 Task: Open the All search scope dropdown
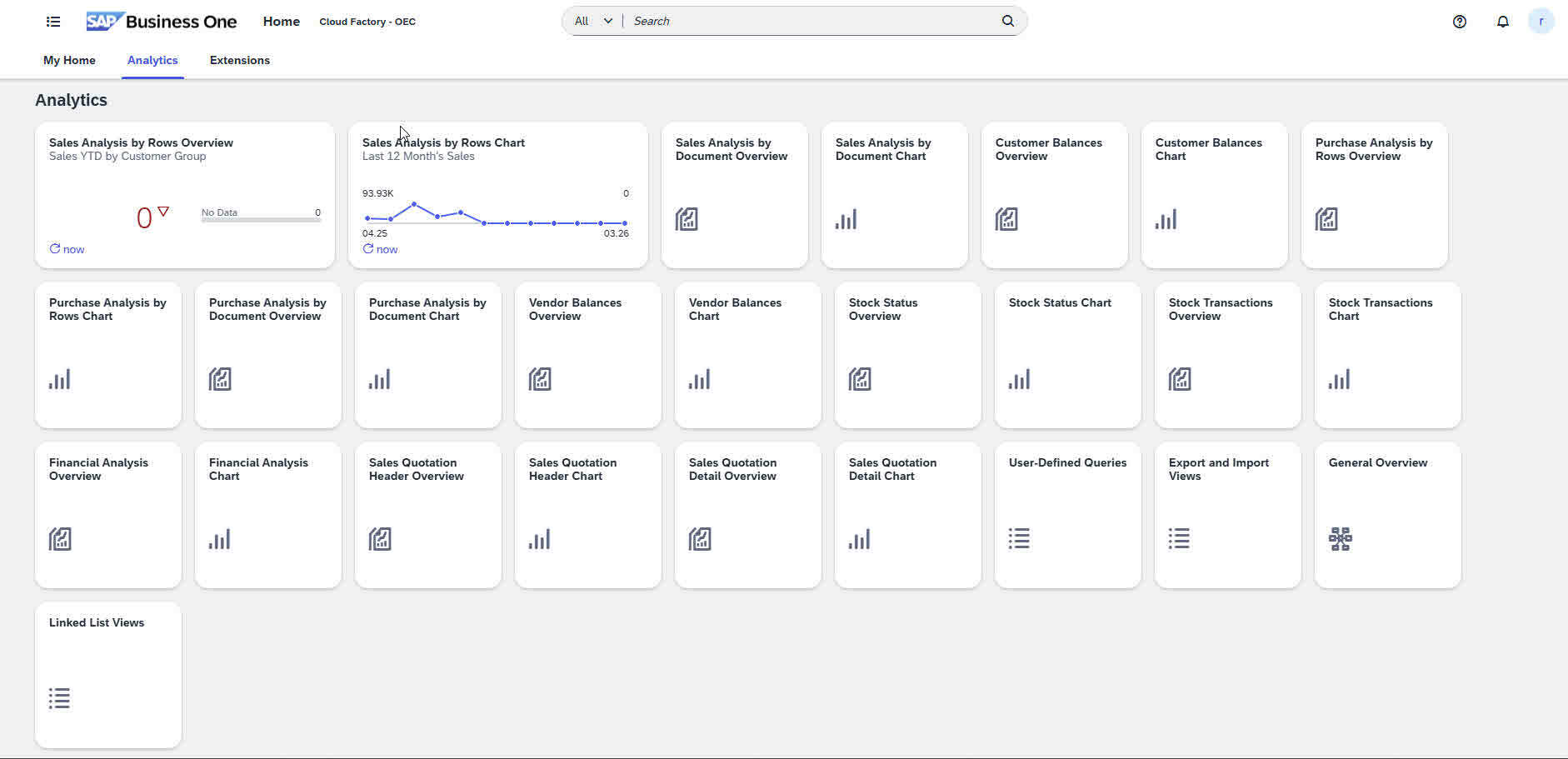592,20
